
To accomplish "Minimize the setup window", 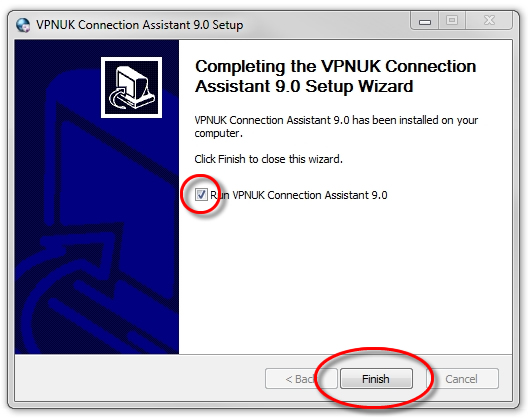I will [425, 21].
